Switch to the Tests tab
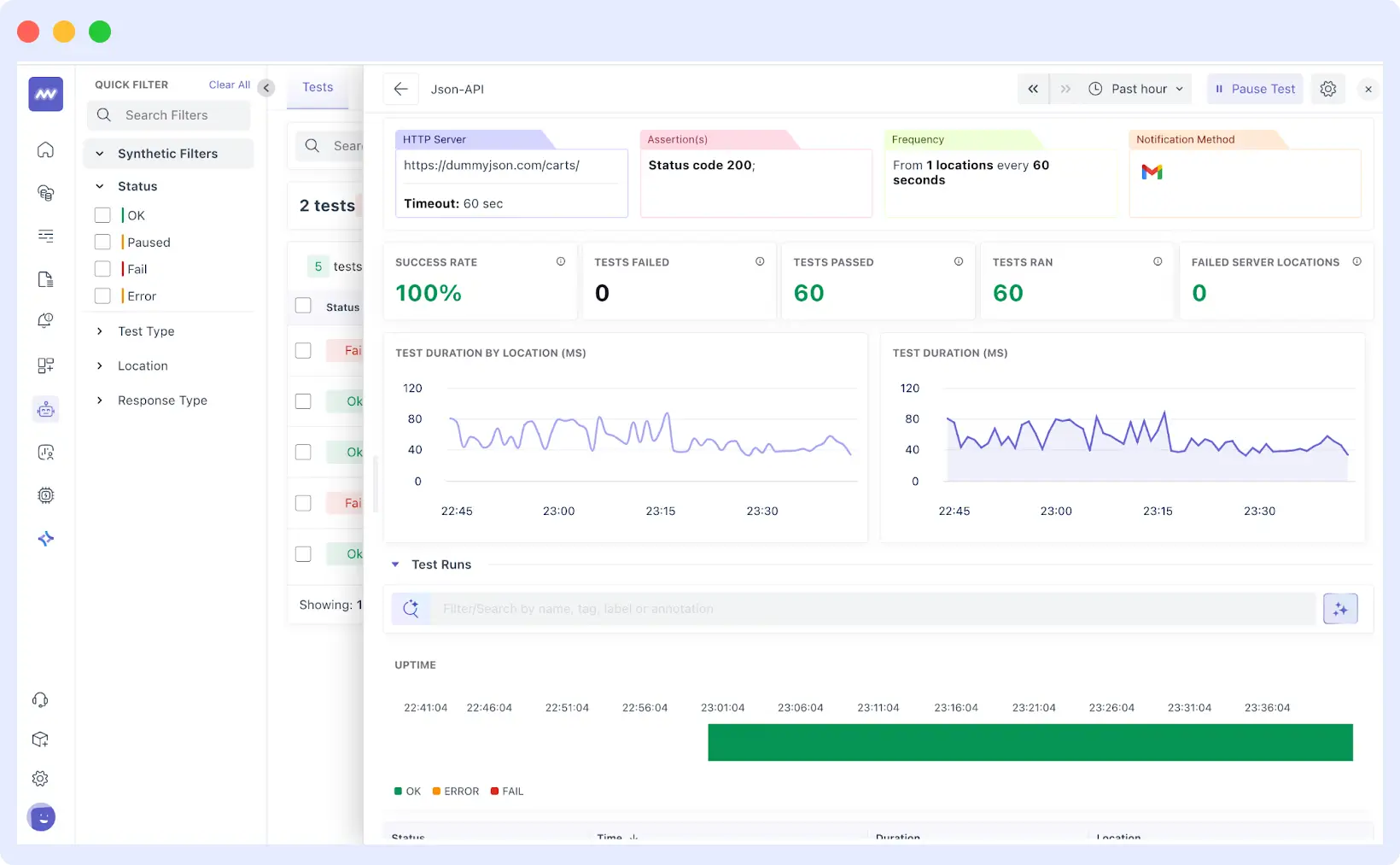Viewport: 1400px width, 865px height. (x=317, y=87)
